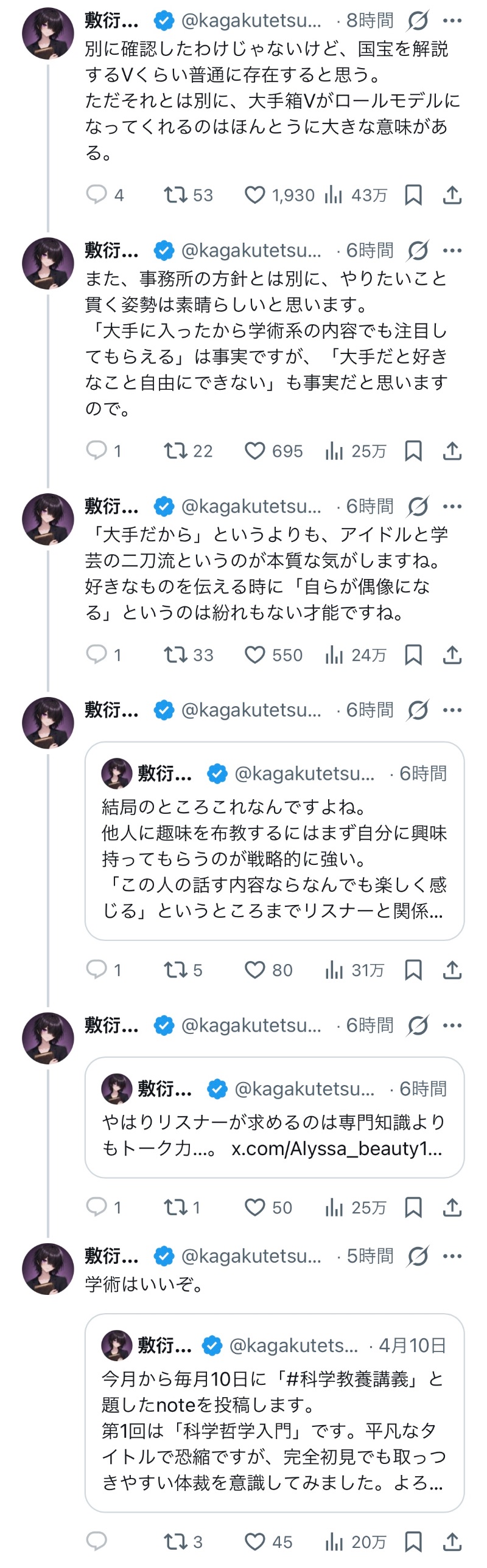The height and width of the screenshot is (1568, 487).
Task: Like the tweet with 80 likes
Action: [268, 970]
